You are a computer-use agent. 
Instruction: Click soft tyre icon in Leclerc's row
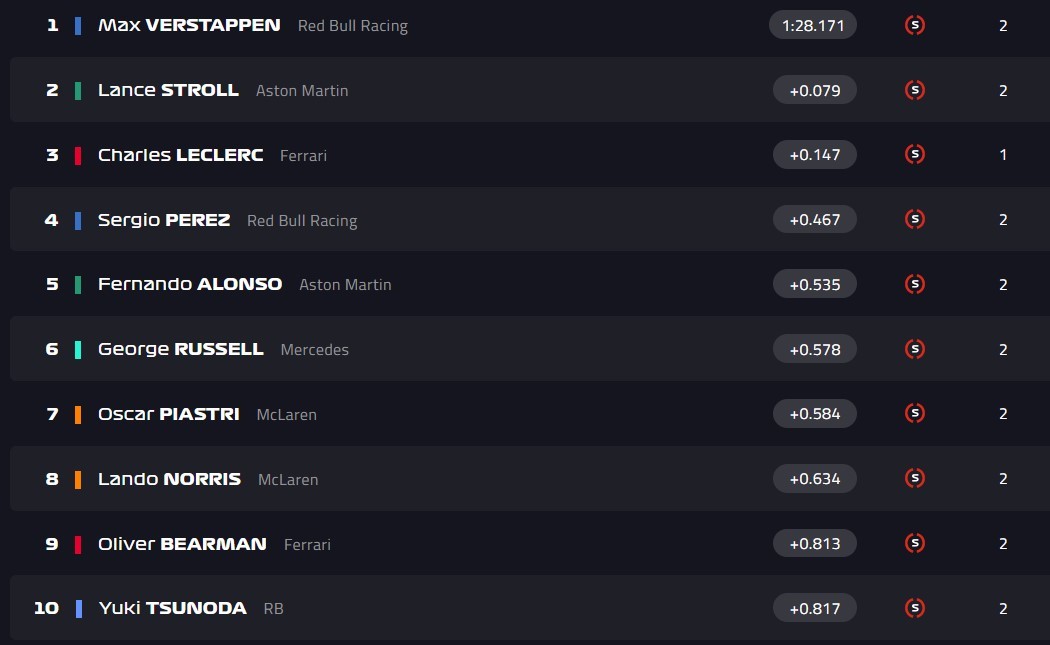(914, 154)
